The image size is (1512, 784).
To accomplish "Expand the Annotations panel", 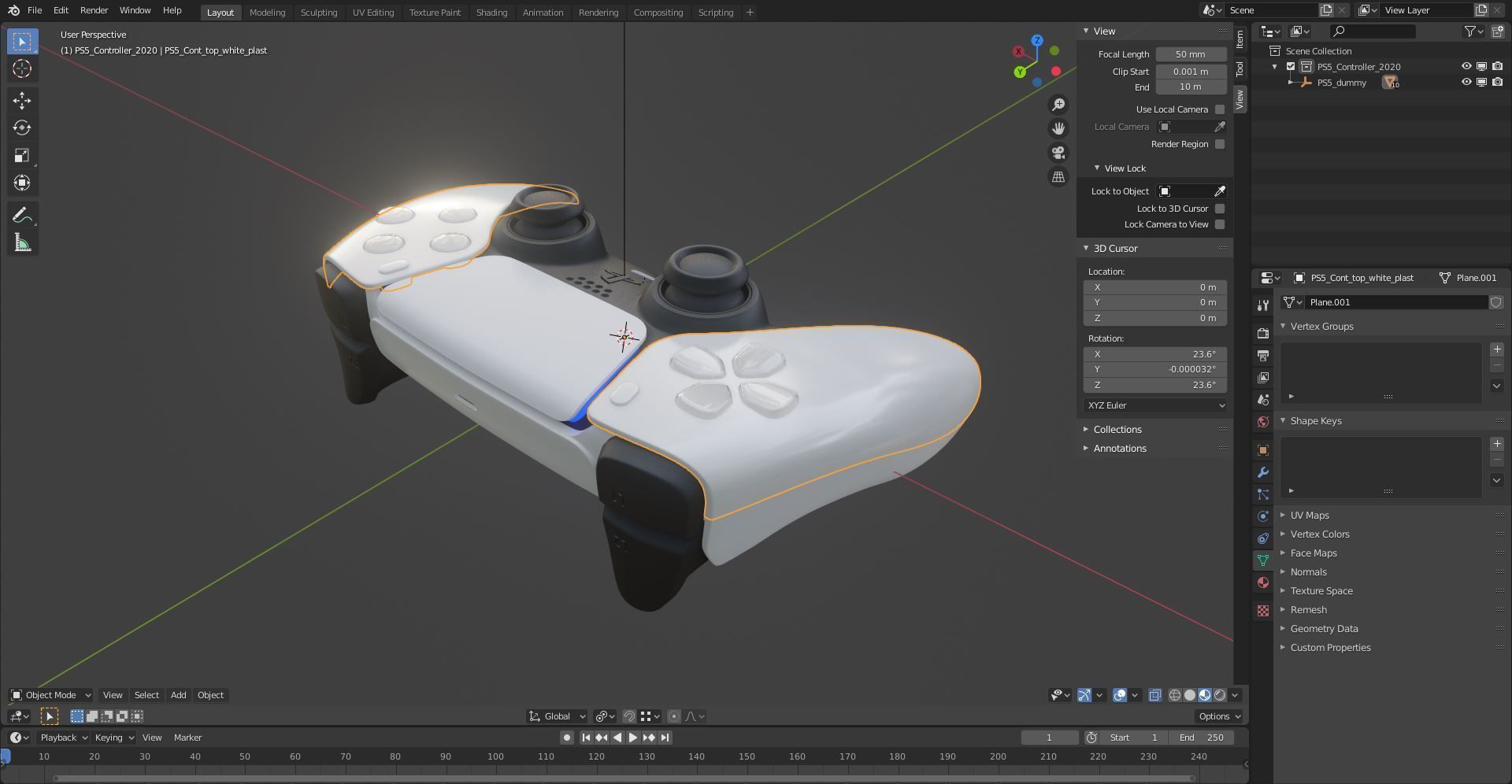I will [x=1120, y=449].
